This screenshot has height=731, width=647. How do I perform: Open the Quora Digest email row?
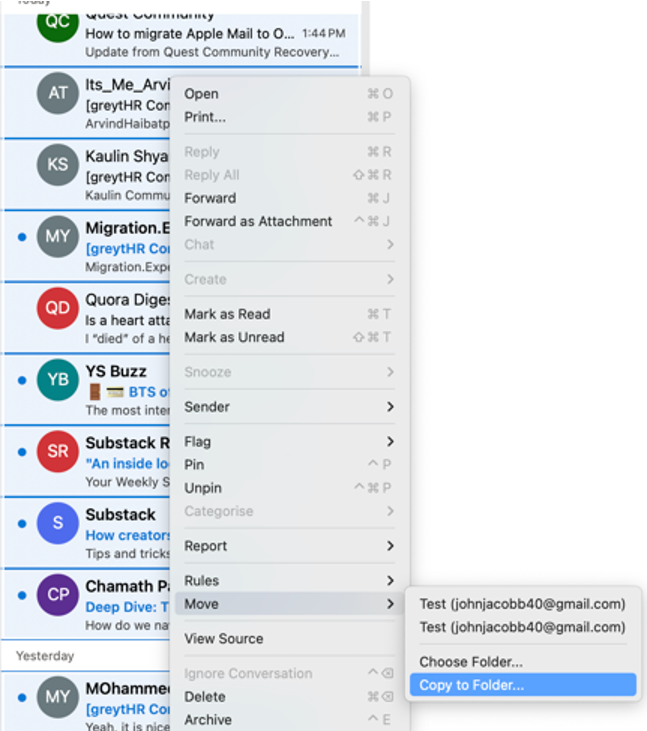click(87, 317)
